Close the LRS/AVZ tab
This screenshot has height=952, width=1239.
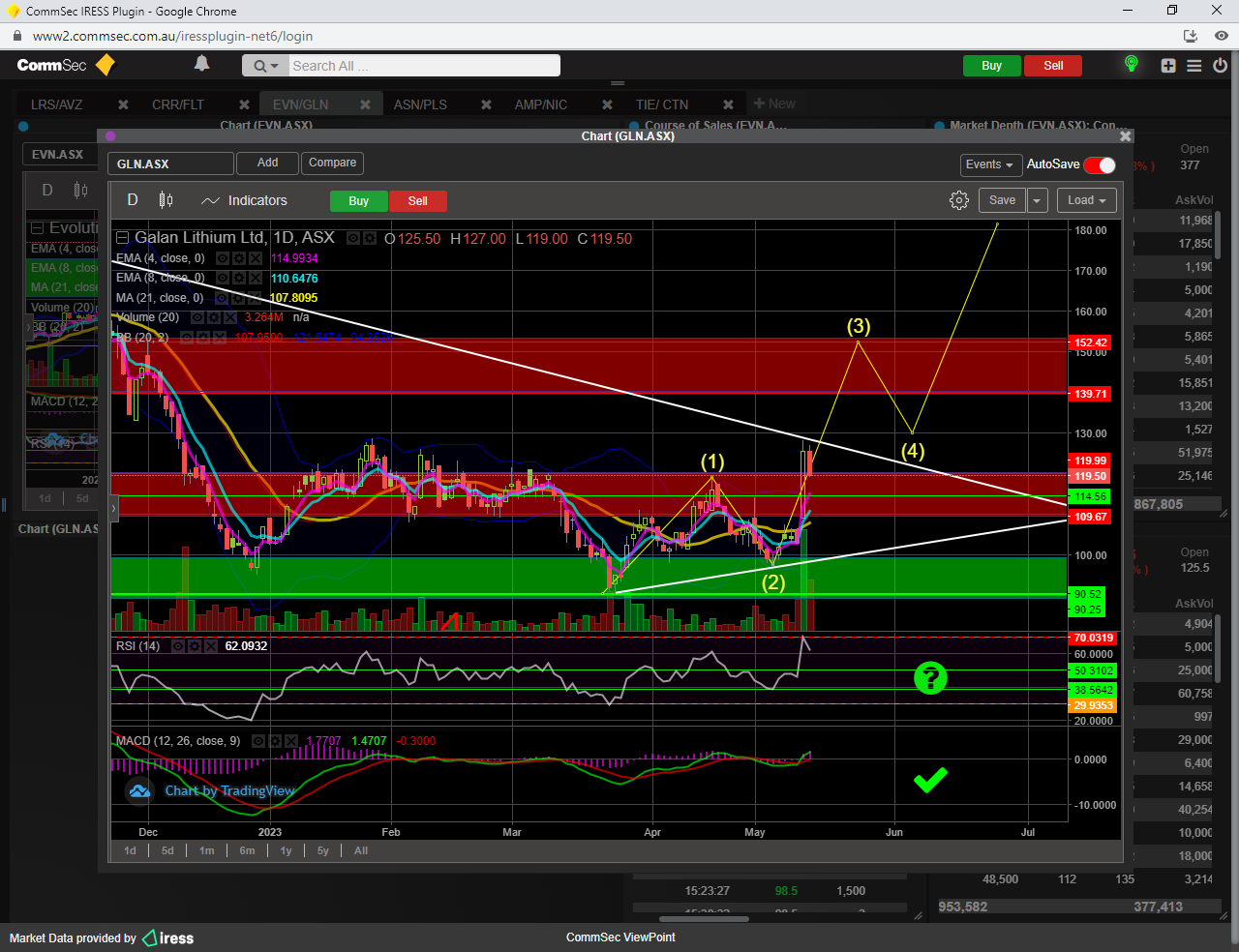pyautogui.click(x=123, y=104)
